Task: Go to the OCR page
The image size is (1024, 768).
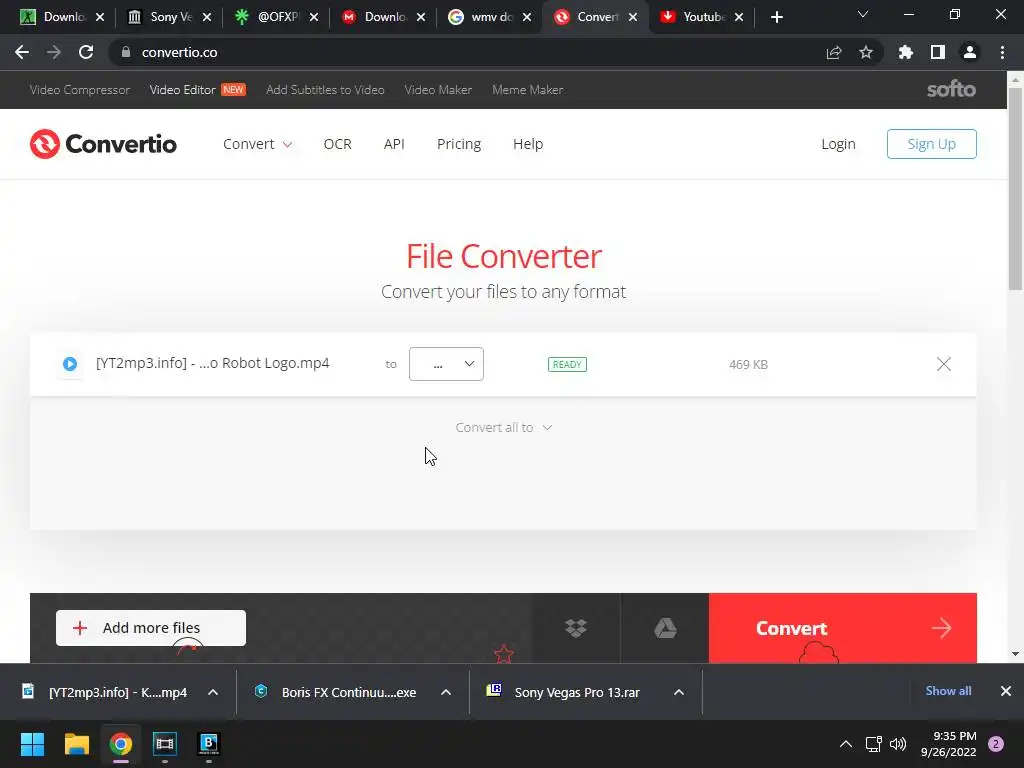Action: tap(338, 144)
